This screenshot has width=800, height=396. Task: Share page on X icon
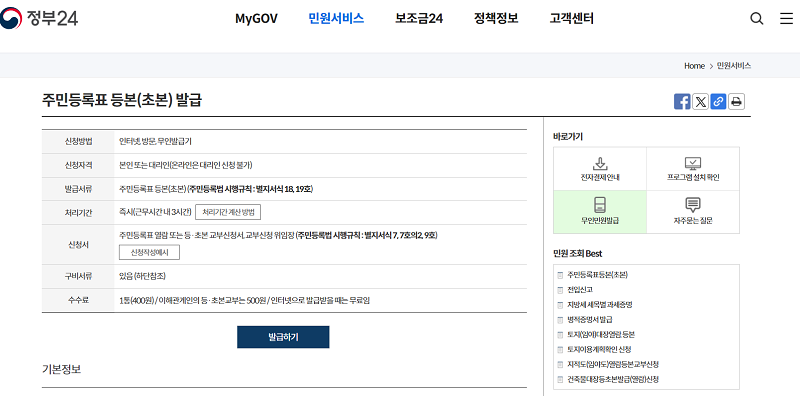point(700,102)
